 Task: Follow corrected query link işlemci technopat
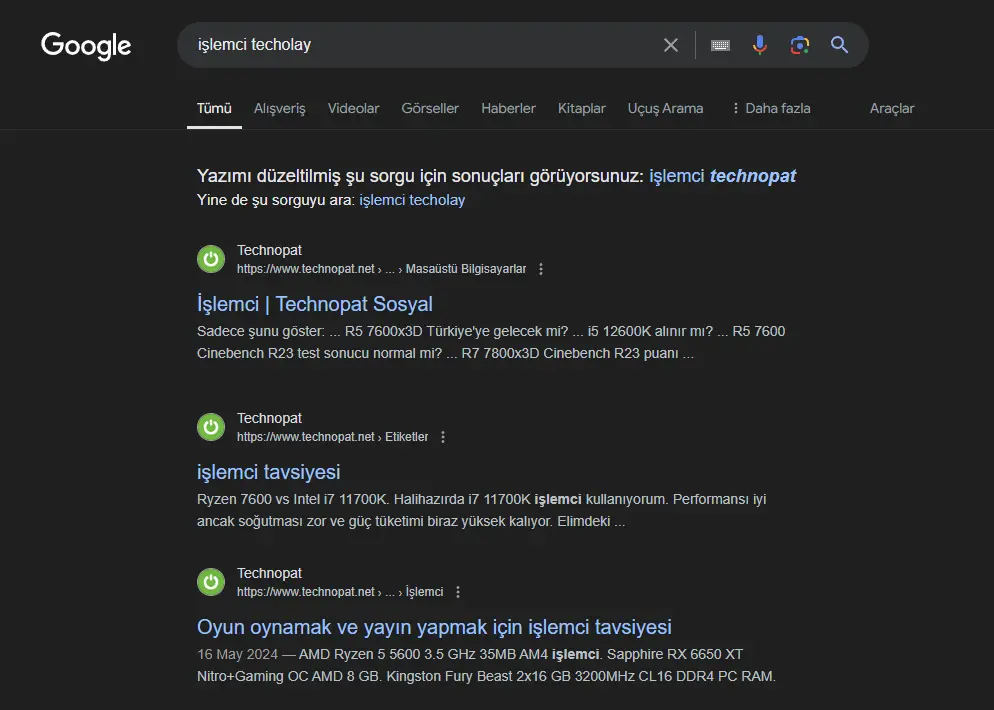722,176
